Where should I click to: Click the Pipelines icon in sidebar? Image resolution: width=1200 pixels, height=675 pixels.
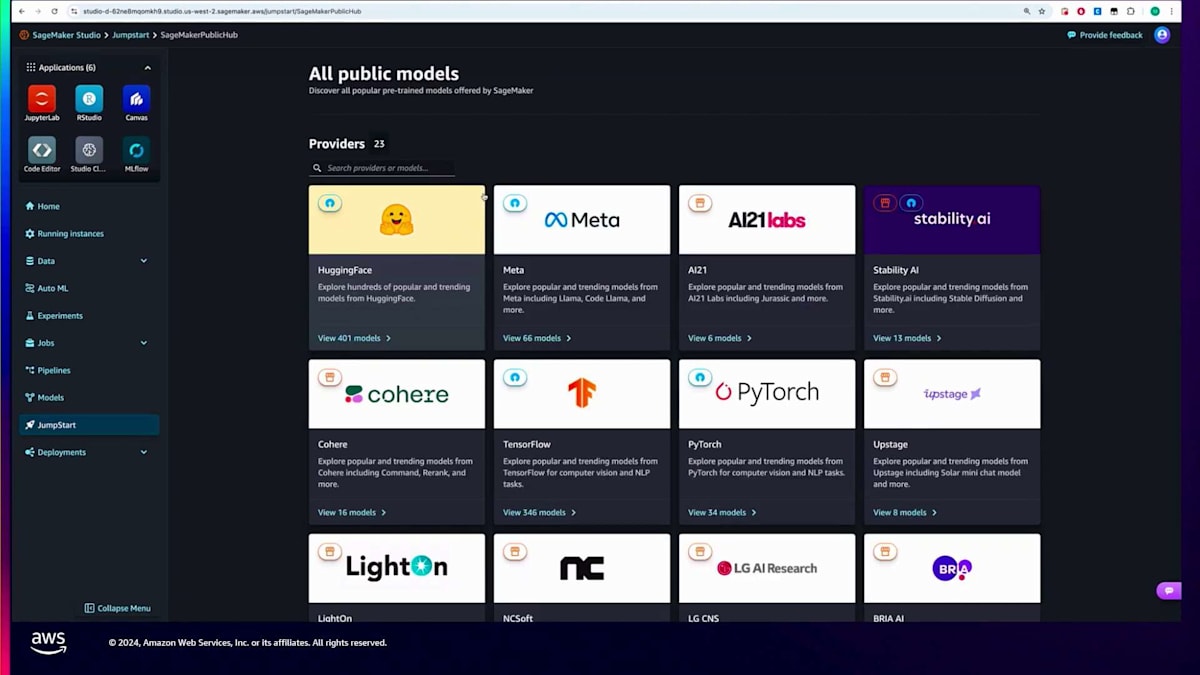(30, 370)
